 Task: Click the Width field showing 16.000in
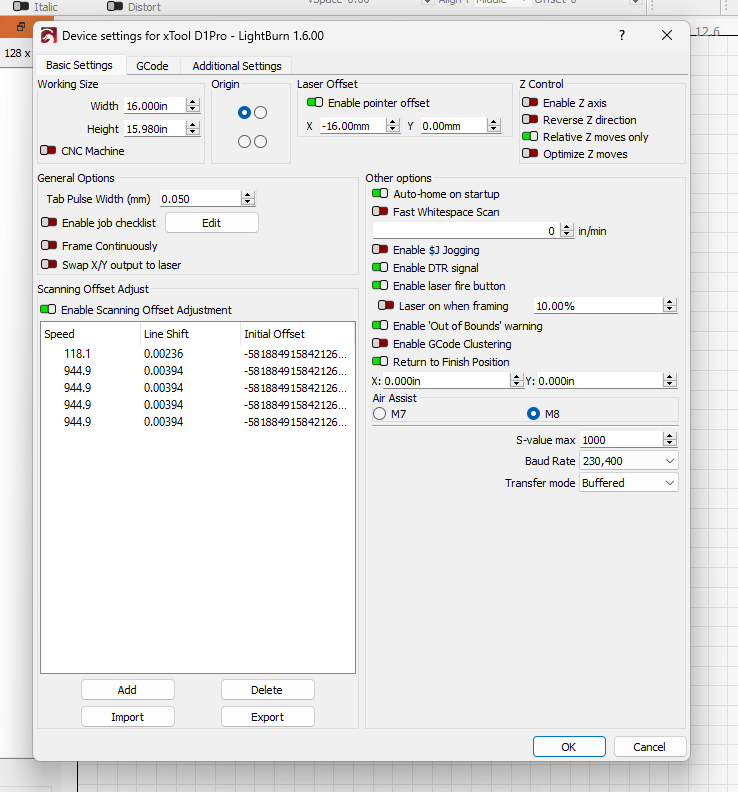[x=154, y=106]
